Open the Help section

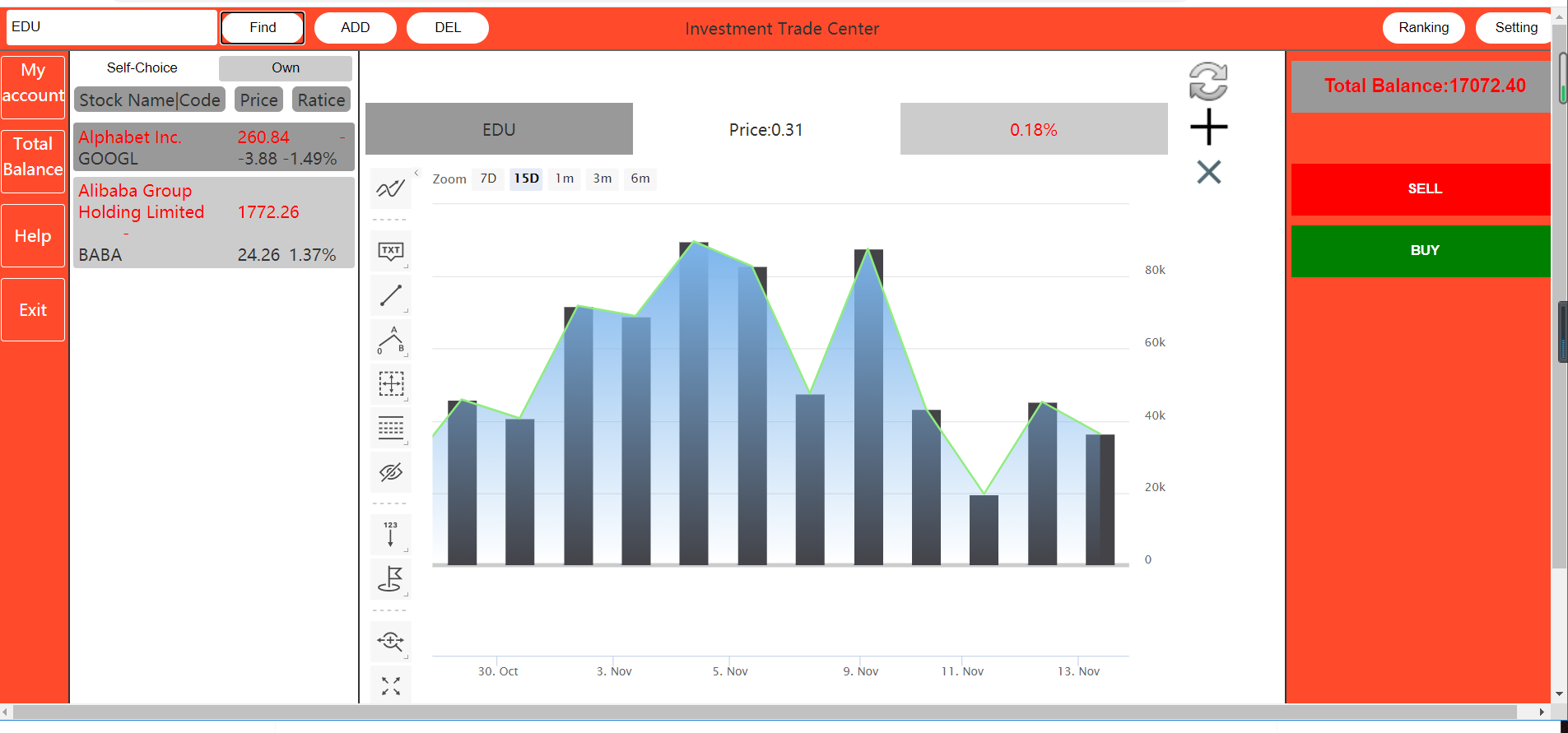(33, 236)
